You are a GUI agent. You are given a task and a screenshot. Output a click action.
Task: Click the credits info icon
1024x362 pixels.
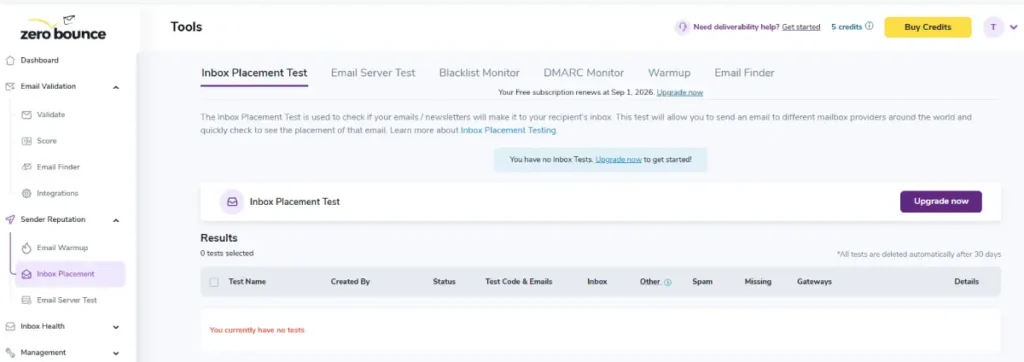[x=869, y=27]
